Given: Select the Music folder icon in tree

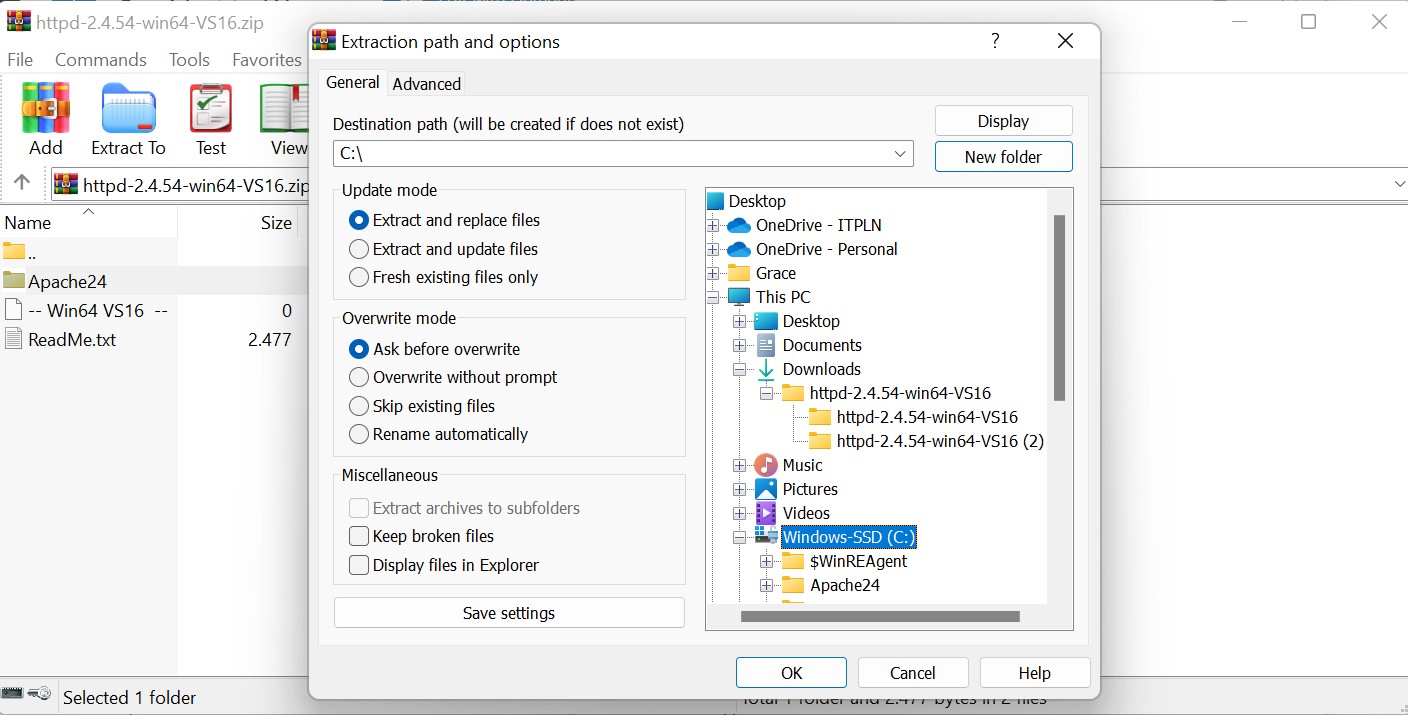Looking at the screenshot, I should (x=766, y=465).
